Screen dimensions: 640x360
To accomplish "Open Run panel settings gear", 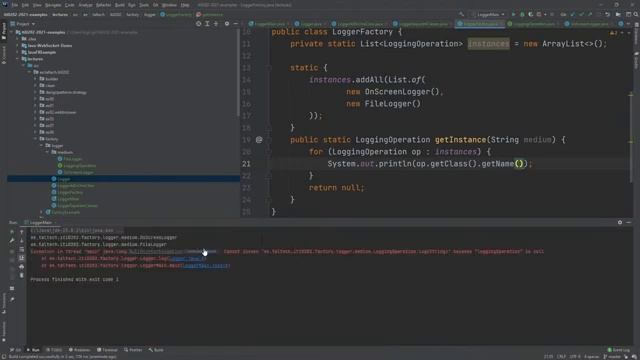I will click(x=620, y=222).
